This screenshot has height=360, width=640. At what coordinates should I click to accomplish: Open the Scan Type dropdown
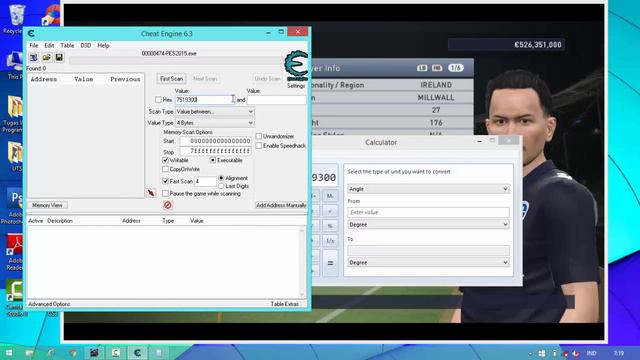(214, 111)
